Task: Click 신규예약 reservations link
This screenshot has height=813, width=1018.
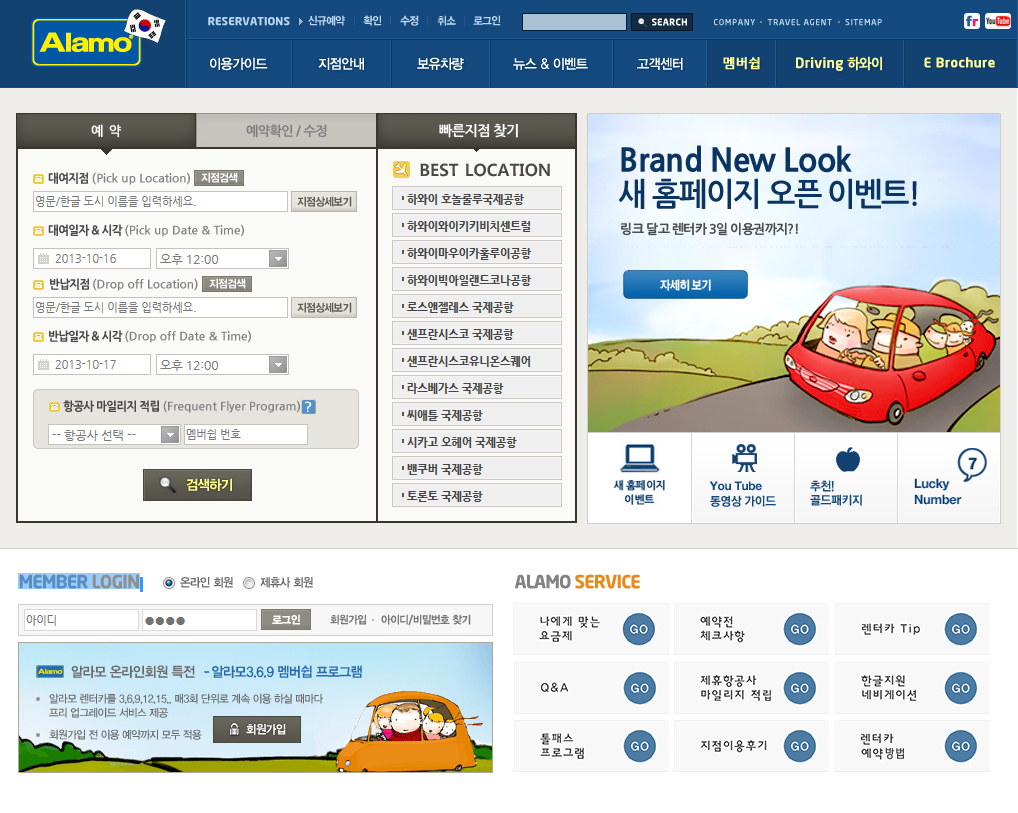Action: (326, 21)
